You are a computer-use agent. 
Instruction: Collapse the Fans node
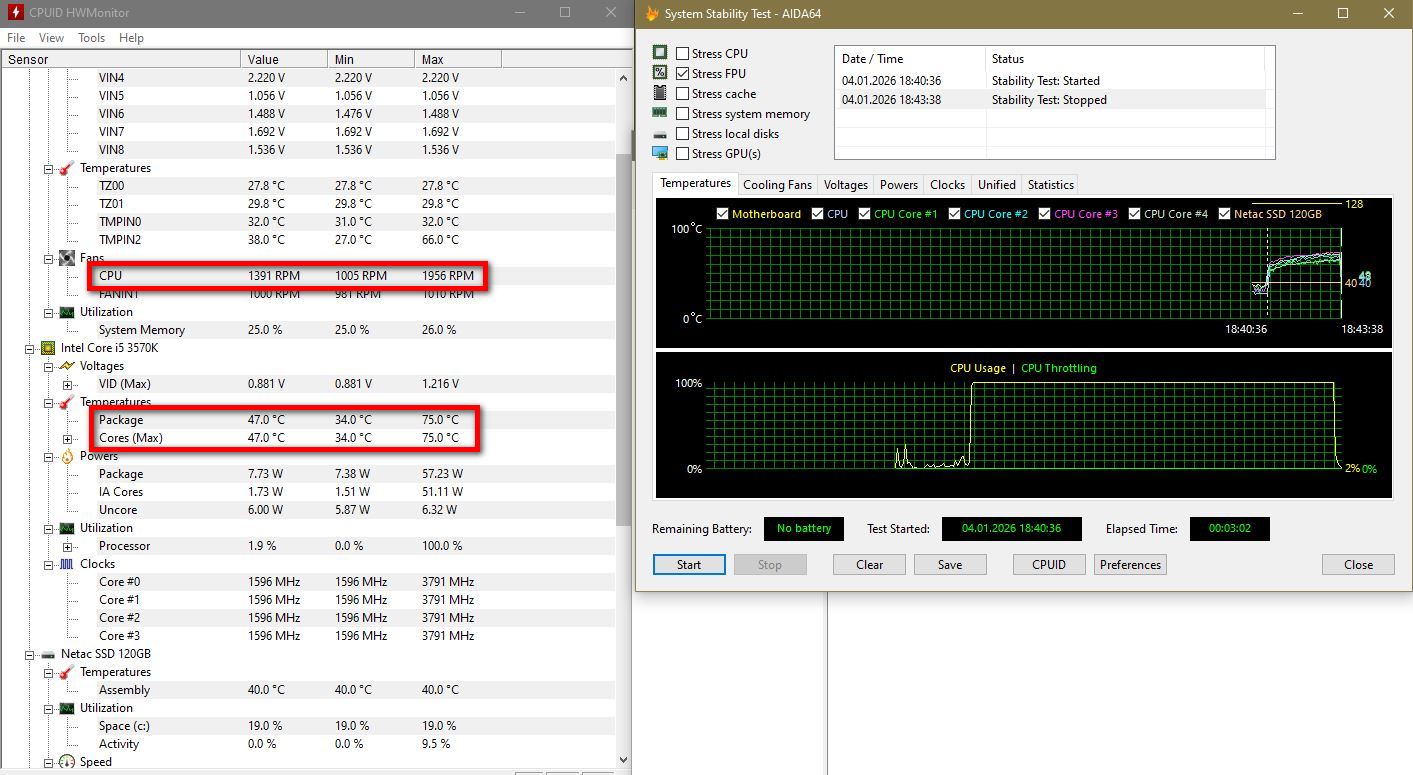[x=48, y=258]
